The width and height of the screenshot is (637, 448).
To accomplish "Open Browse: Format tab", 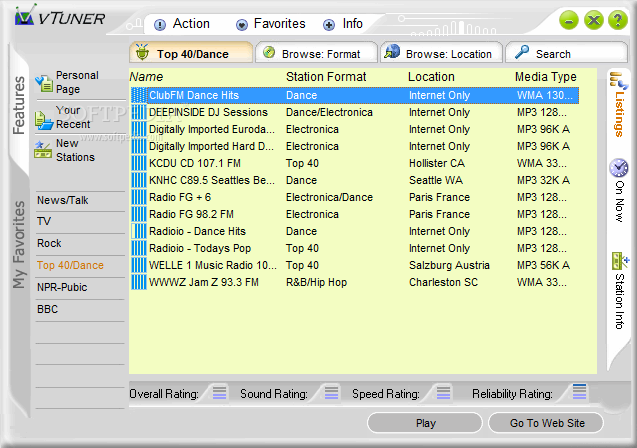I will click(x=316, y=53).
